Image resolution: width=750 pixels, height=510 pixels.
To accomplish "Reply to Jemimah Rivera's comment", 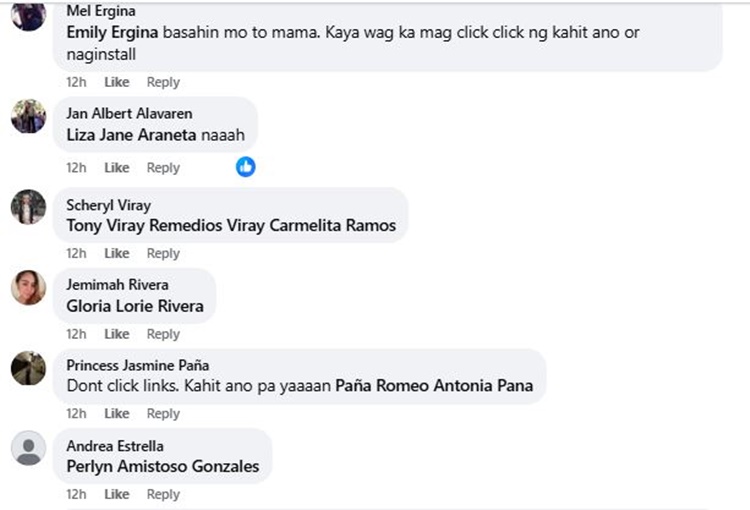I will (x=163, y=334).
